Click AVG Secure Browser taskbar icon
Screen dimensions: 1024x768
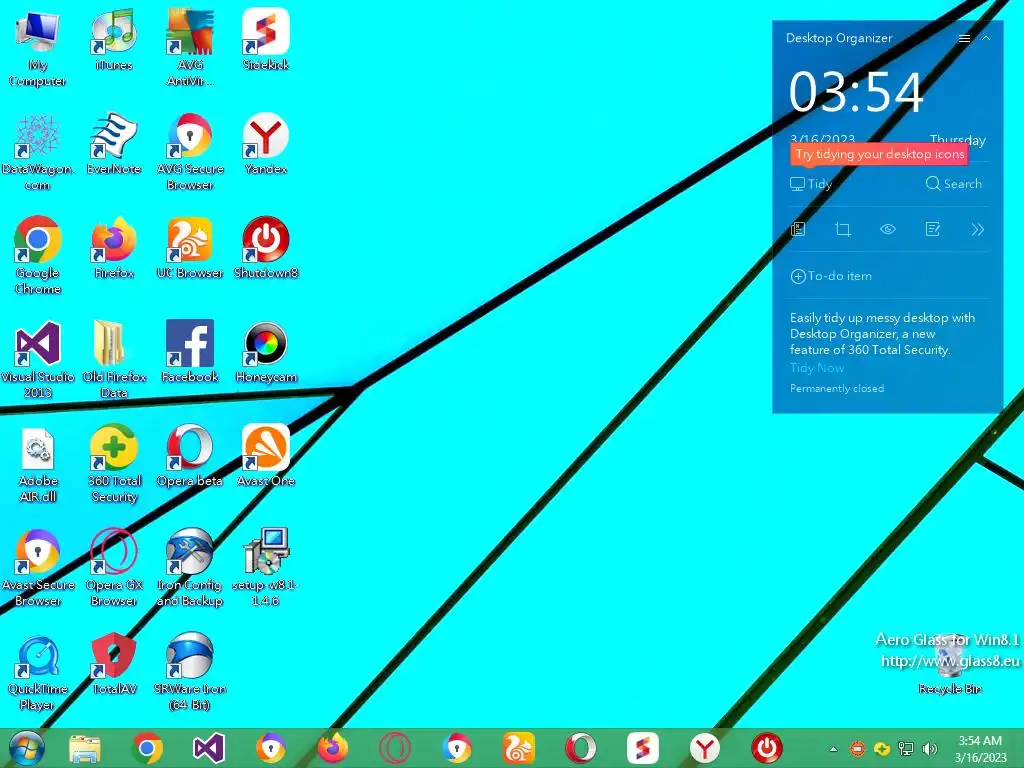[x=456, y=748]
